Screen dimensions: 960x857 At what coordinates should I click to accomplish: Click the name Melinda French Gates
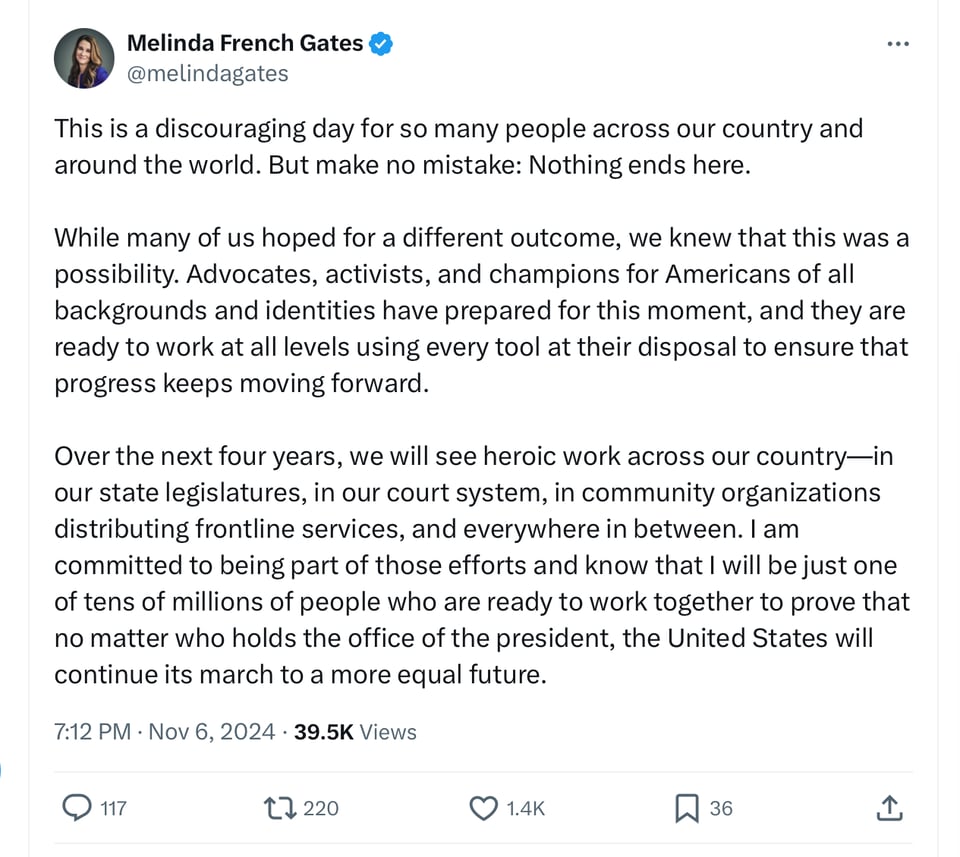tap(245, 43)
